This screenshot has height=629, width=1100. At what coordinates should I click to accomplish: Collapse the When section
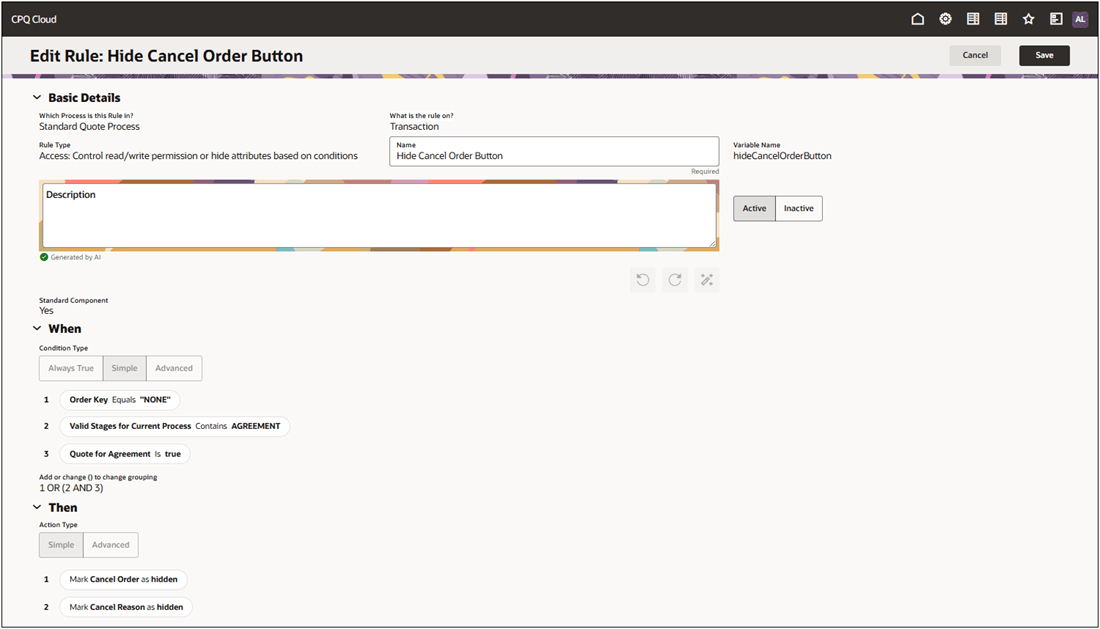pyautogui.click(x=37, y=328)
